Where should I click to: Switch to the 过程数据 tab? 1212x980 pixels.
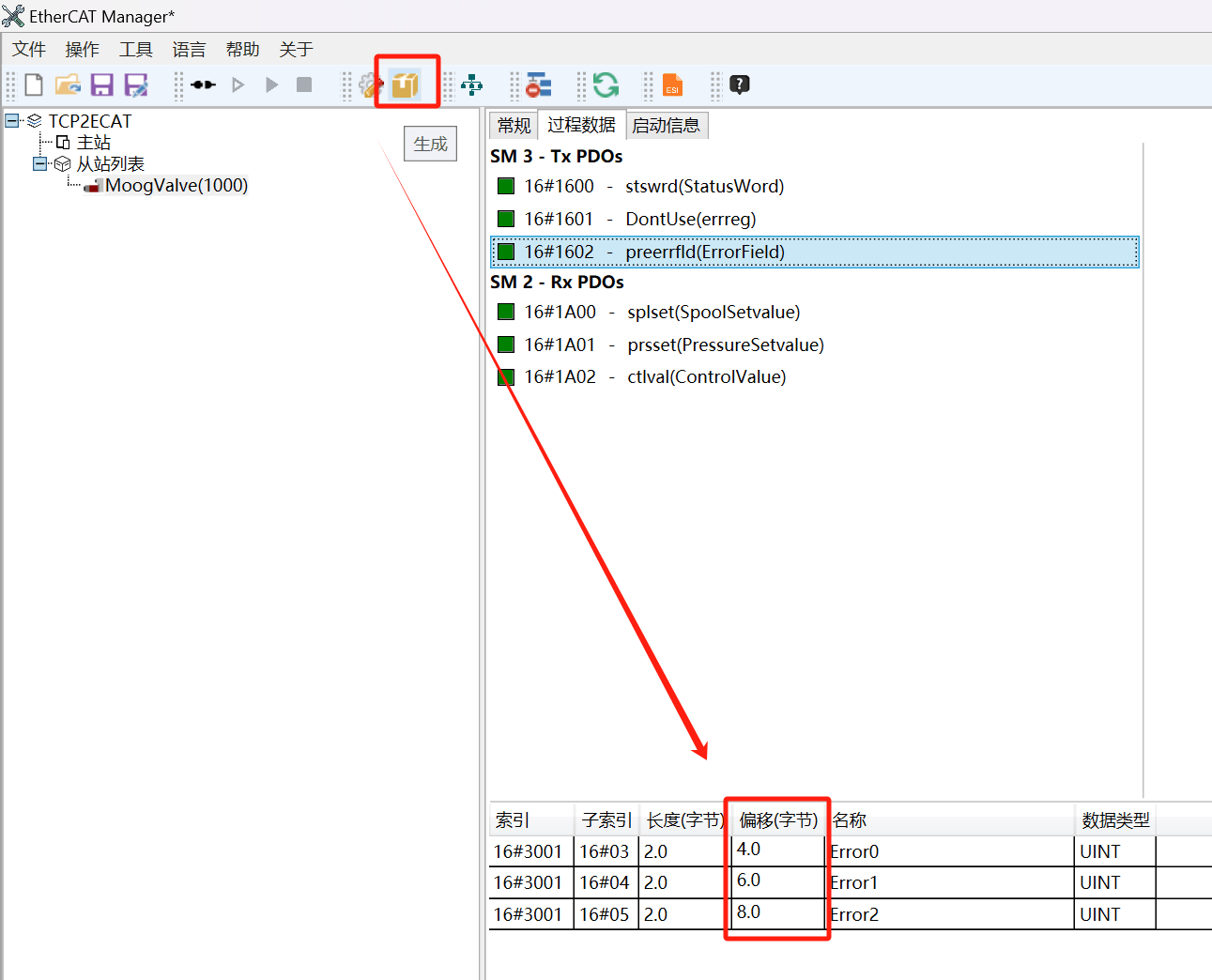coord(581,124)
